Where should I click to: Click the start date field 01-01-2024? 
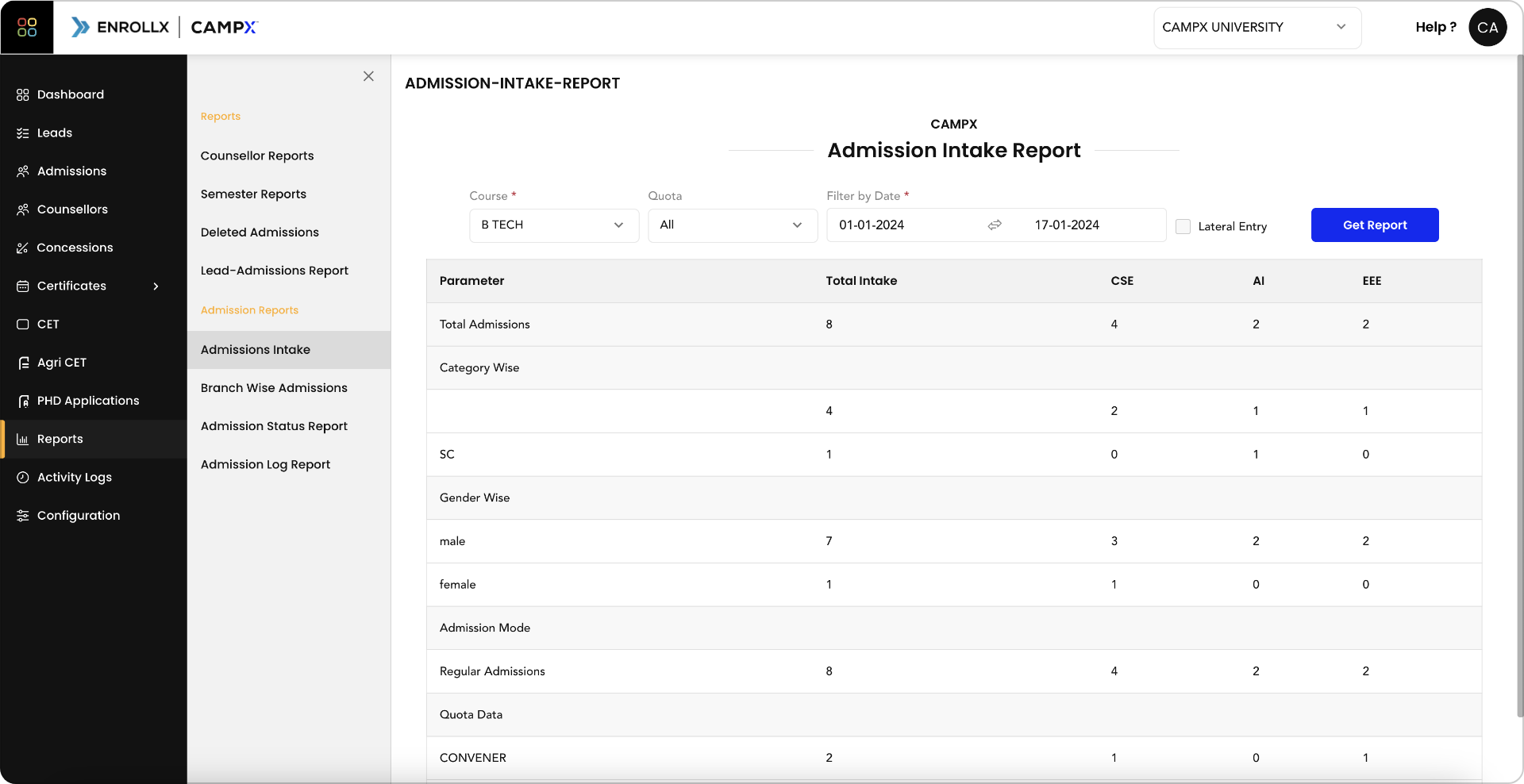click(x=872, y=225)
